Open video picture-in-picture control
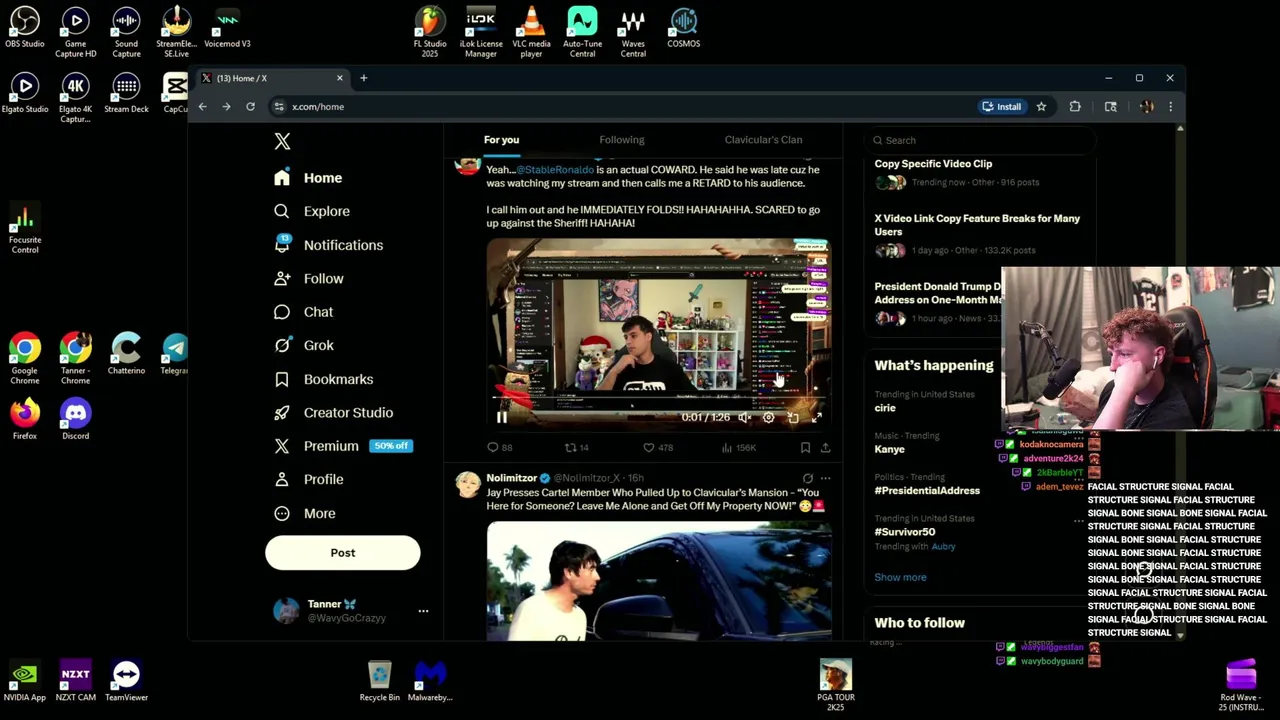This screenshot has height=720, width=1280. 793,417
